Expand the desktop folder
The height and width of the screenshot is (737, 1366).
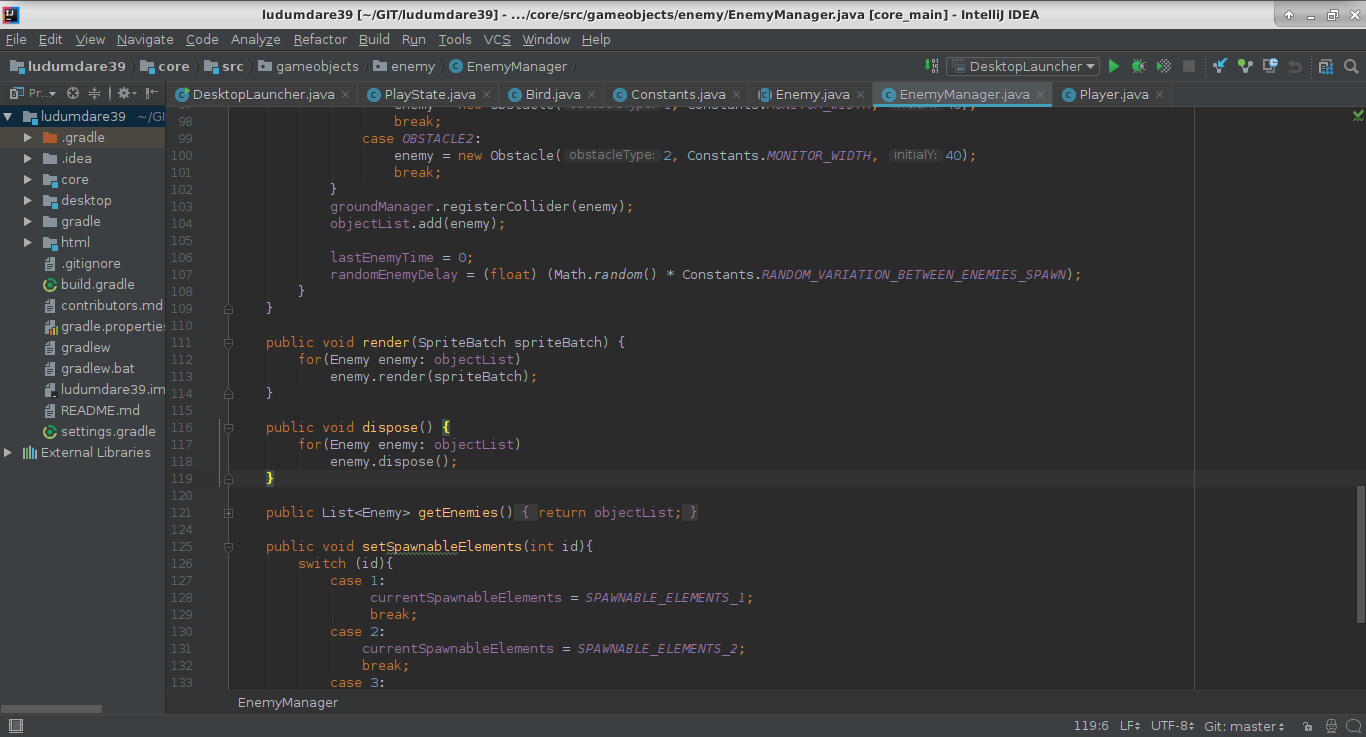(x=28, y=201)
